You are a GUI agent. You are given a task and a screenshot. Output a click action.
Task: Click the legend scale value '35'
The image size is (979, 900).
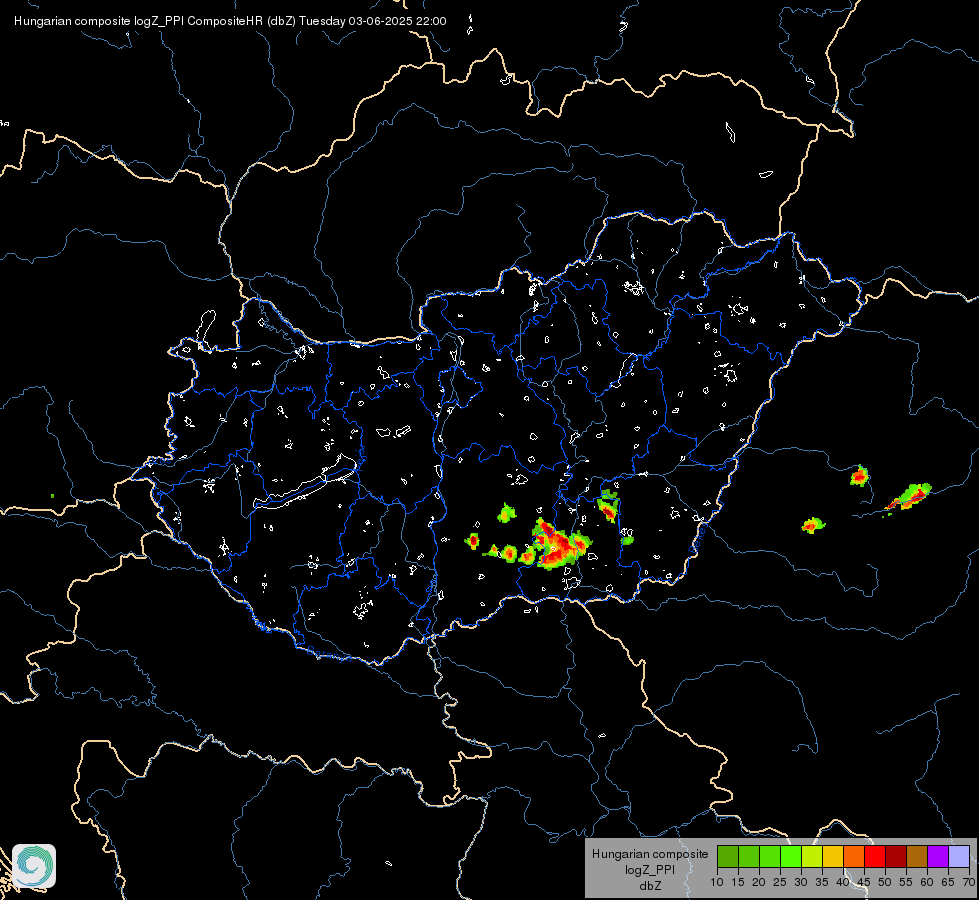point(822,883)
